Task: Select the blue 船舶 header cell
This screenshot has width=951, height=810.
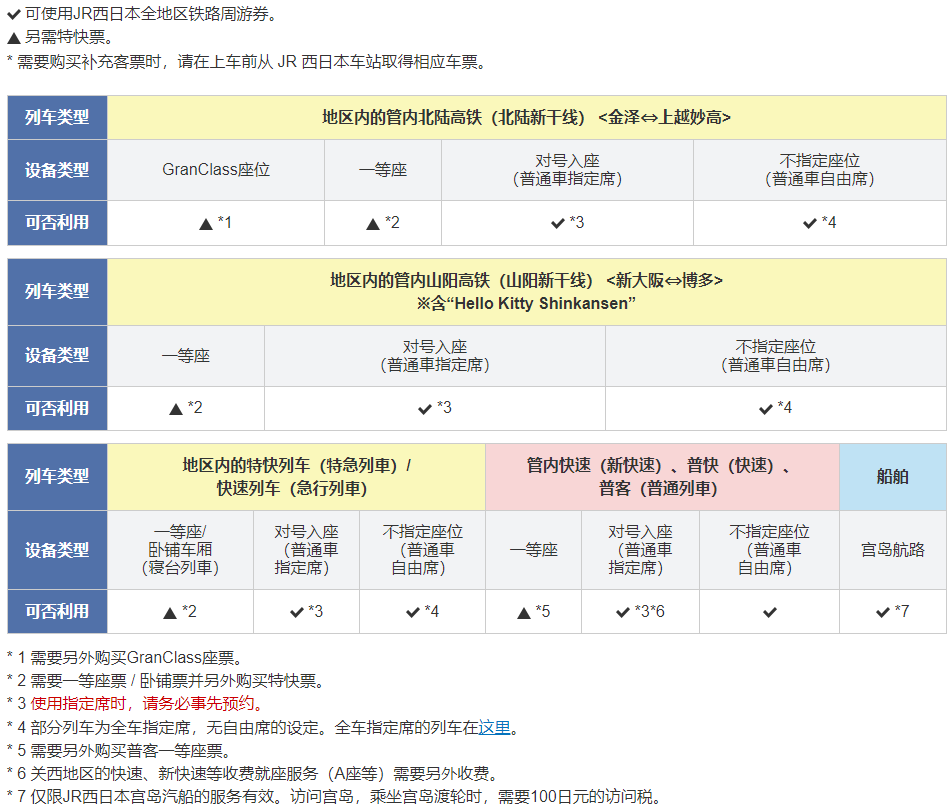Action: point(892,477)
